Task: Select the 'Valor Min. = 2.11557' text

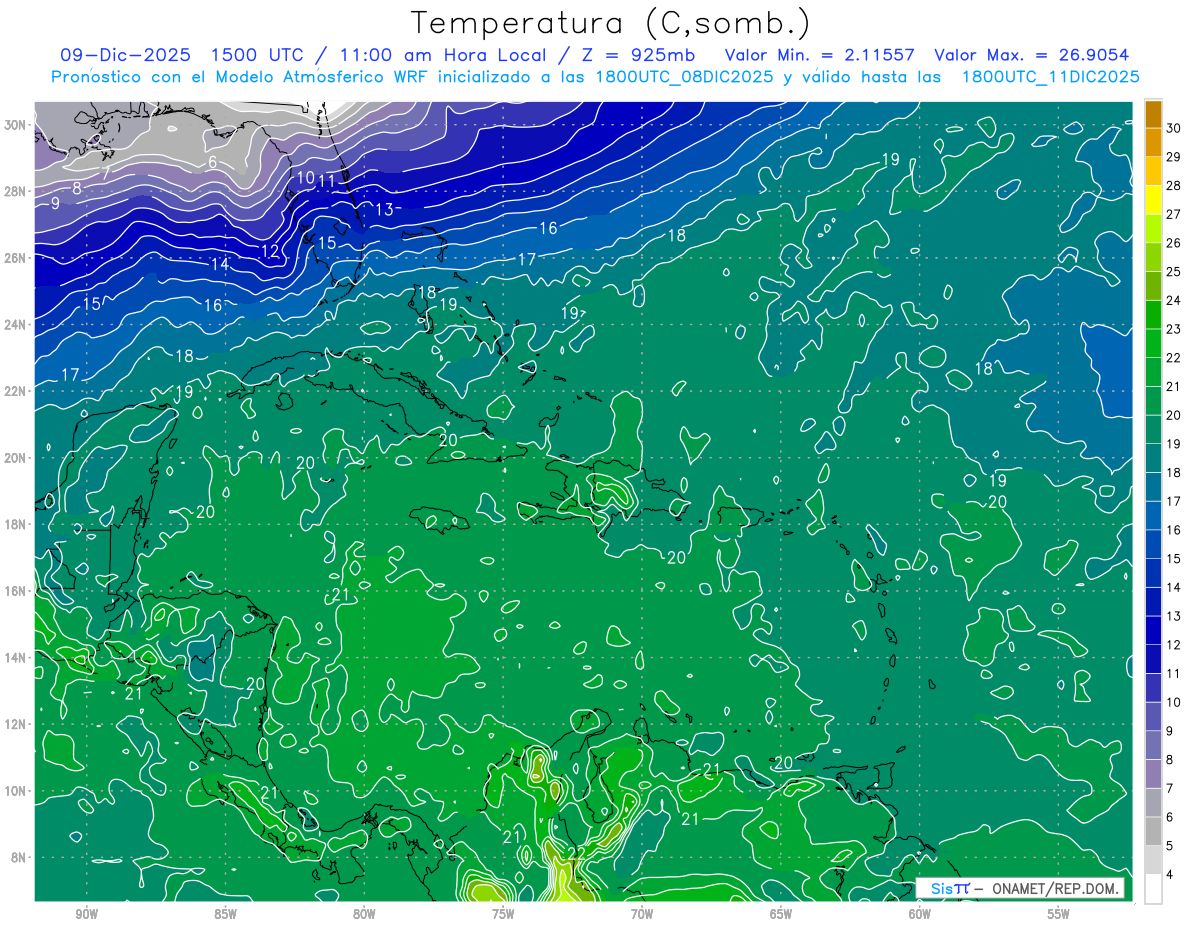Action: tap(819, 55)
